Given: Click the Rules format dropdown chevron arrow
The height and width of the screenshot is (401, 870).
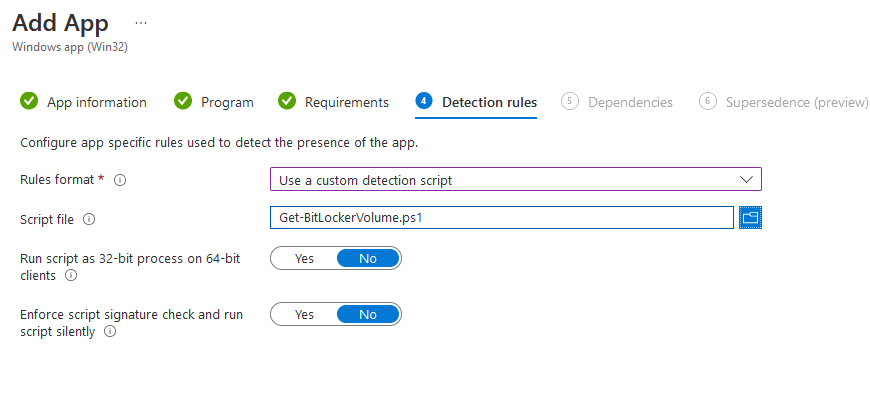Looking at the screenshot, I should click(x=746, y=179).
